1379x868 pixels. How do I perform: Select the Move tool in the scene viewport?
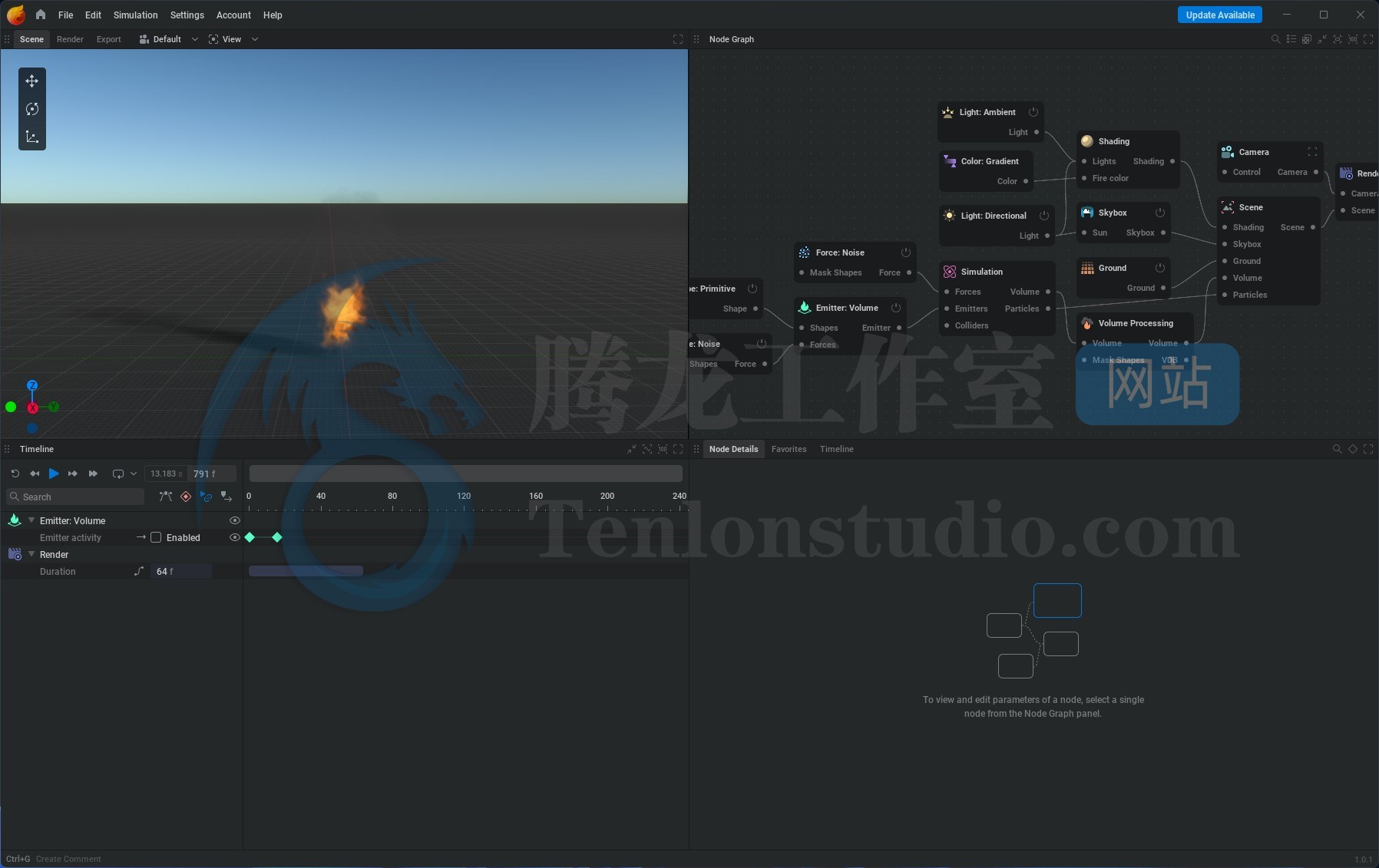pyautogui.click(x=31, y=81)
